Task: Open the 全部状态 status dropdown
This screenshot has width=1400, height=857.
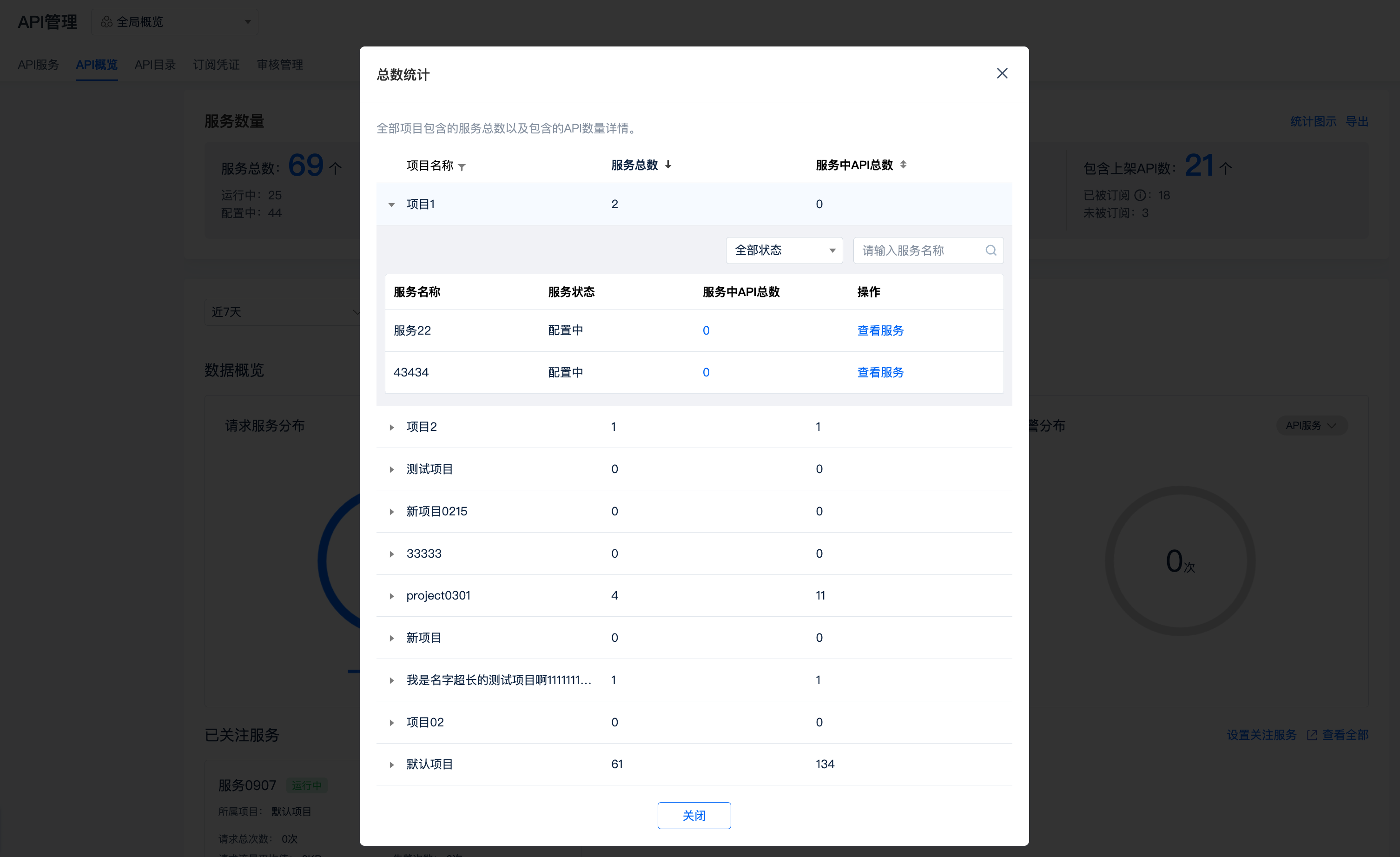Action: pos(784,251)
